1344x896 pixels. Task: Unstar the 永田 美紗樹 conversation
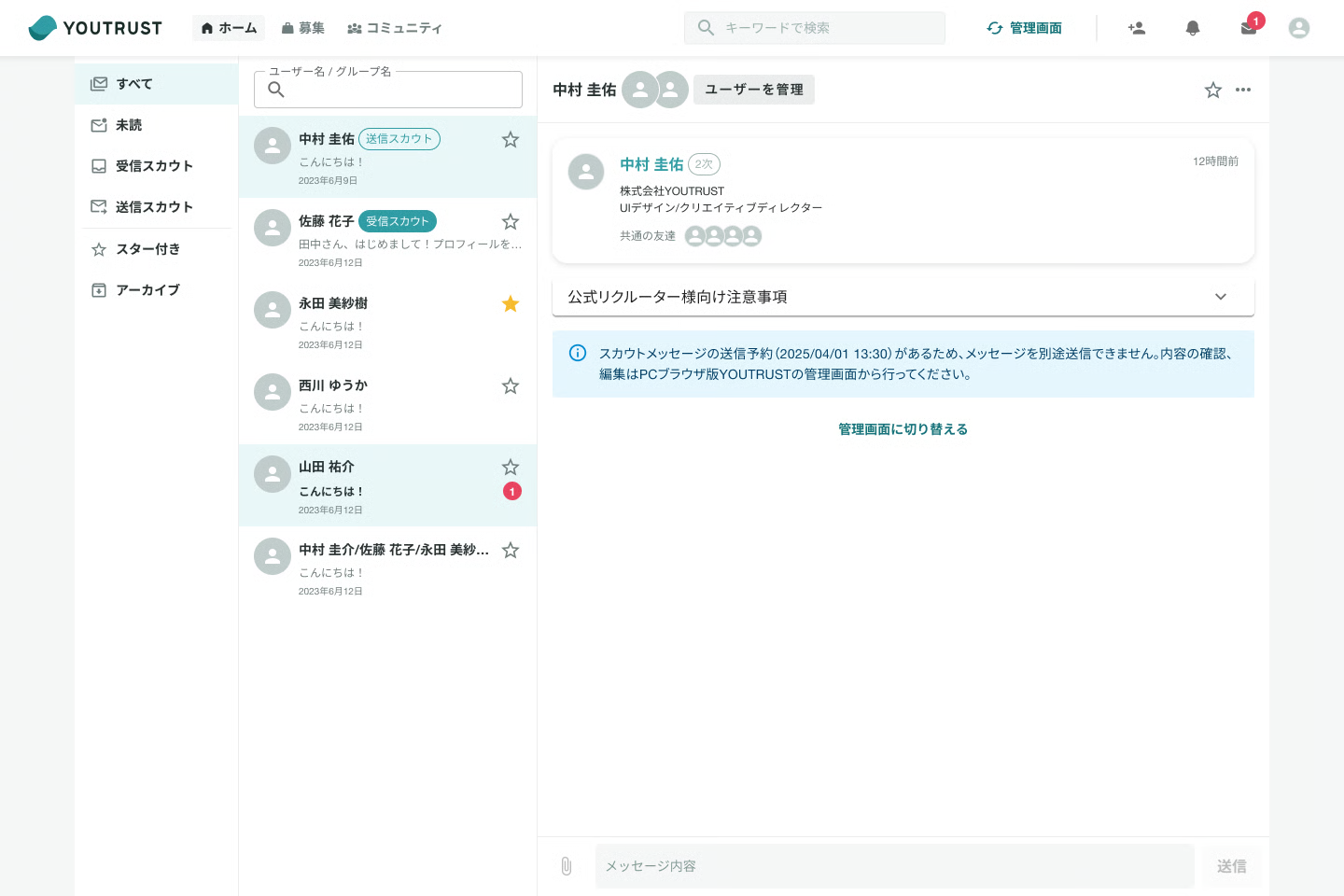510,303
